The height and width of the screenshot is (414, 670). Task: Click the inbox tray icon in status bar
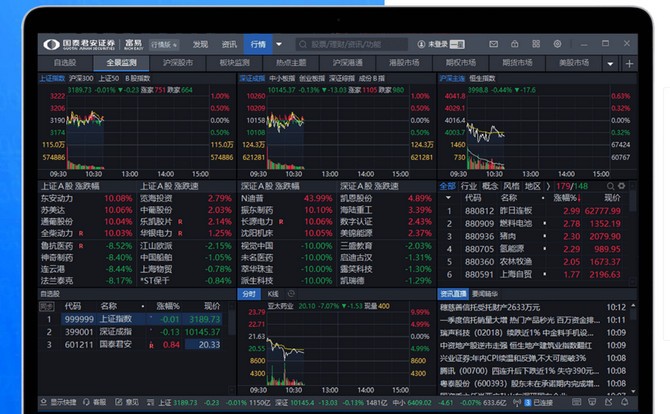tap(592, 402)
